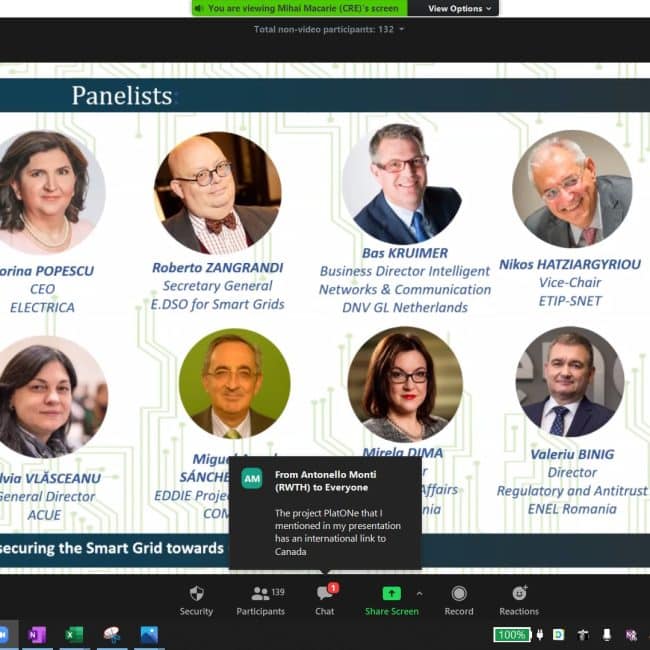Click the text Regulatory and Antitrust
The height and width of the screenshot is (650, 650).
pos(572,491)
